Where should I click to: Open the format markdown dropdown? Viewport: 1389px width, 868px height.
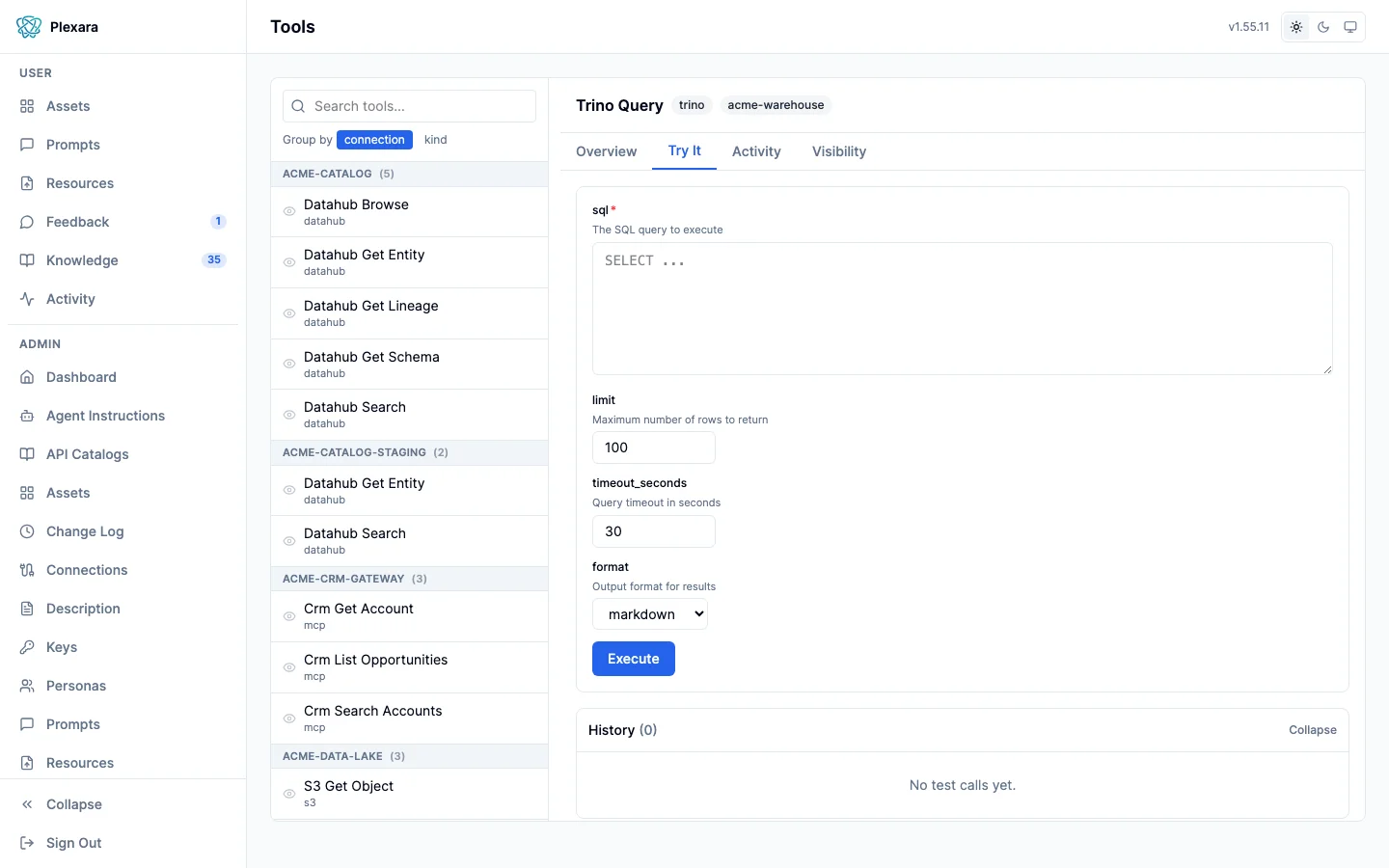(x=650, y=614)
